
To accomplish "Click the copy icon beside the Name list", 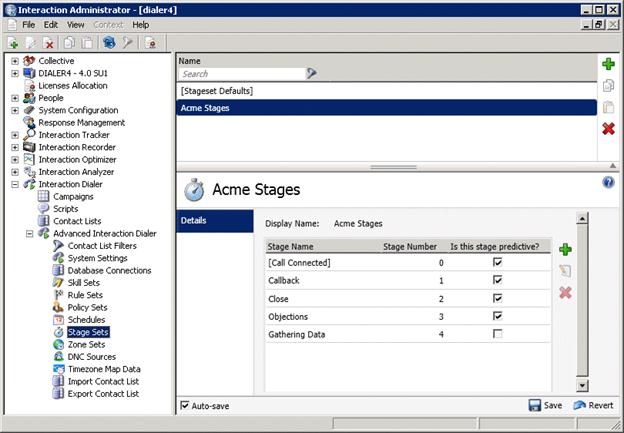I will click(608, 87).
